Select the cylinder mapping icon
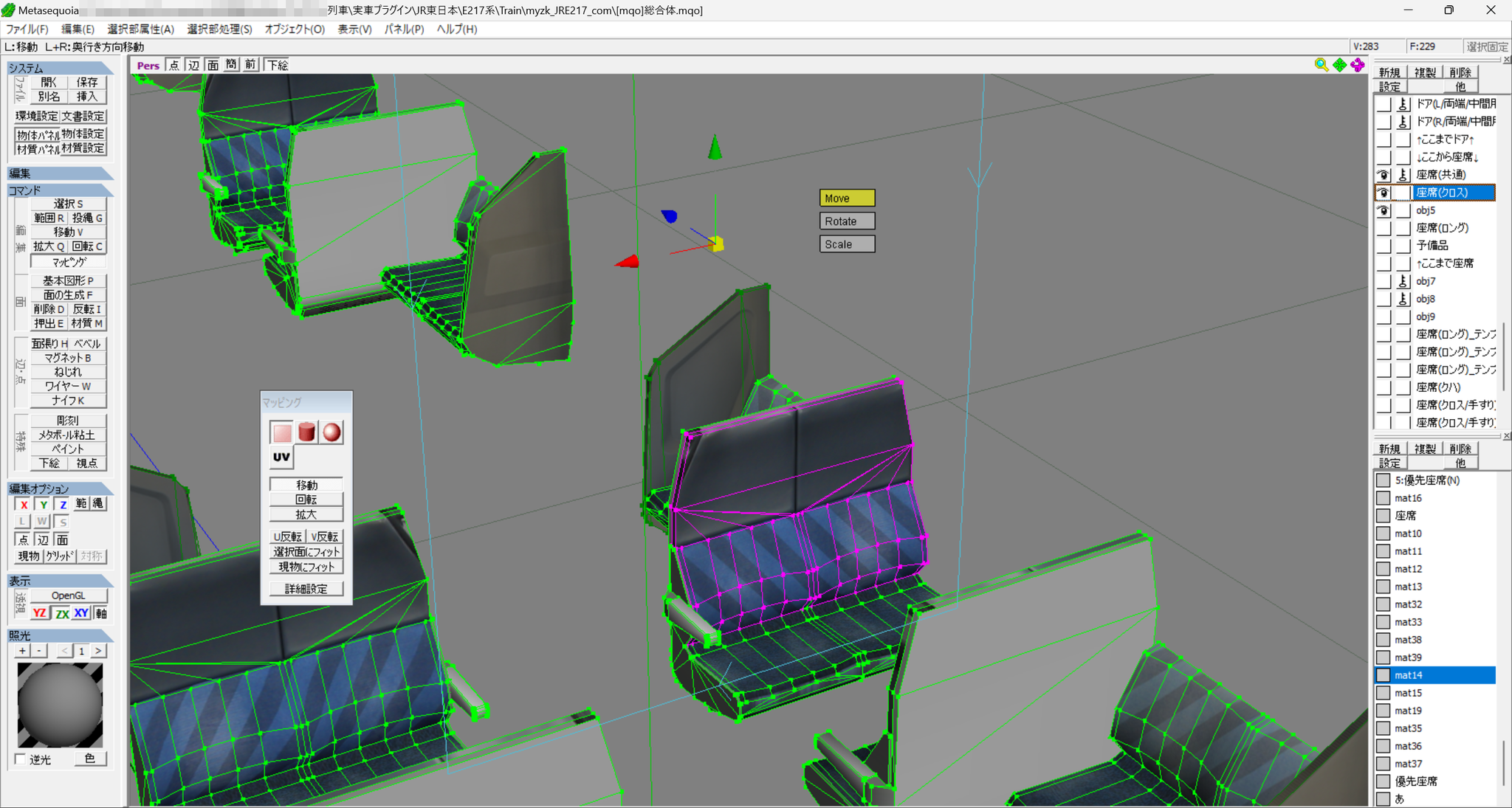Image resolution: width=1512 pixels, height=808 pixels. pos(307,432)
